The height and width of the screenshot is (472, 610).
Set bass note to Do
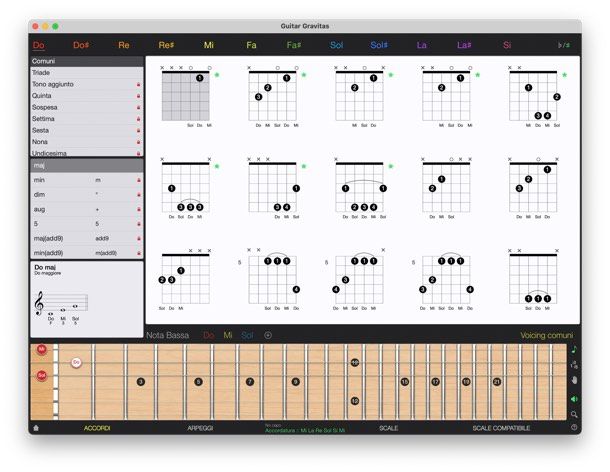[209, 335]
